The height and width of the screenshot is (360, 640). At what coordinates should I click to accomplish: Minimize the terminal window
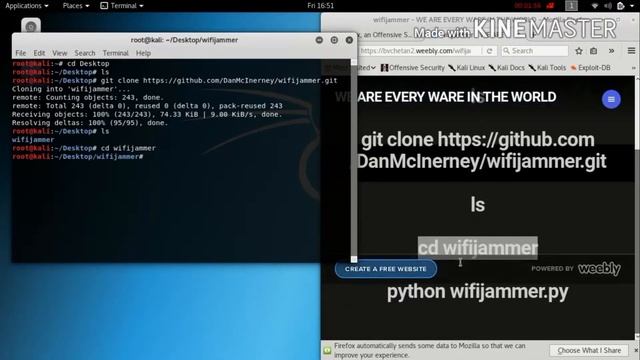click(319, 40)
